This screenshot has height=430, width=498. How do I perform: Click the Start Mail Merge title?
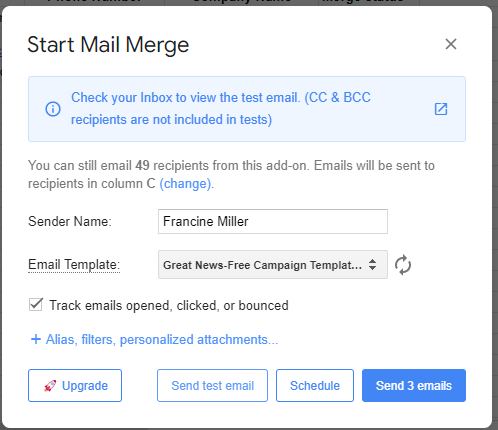(108, 45)
